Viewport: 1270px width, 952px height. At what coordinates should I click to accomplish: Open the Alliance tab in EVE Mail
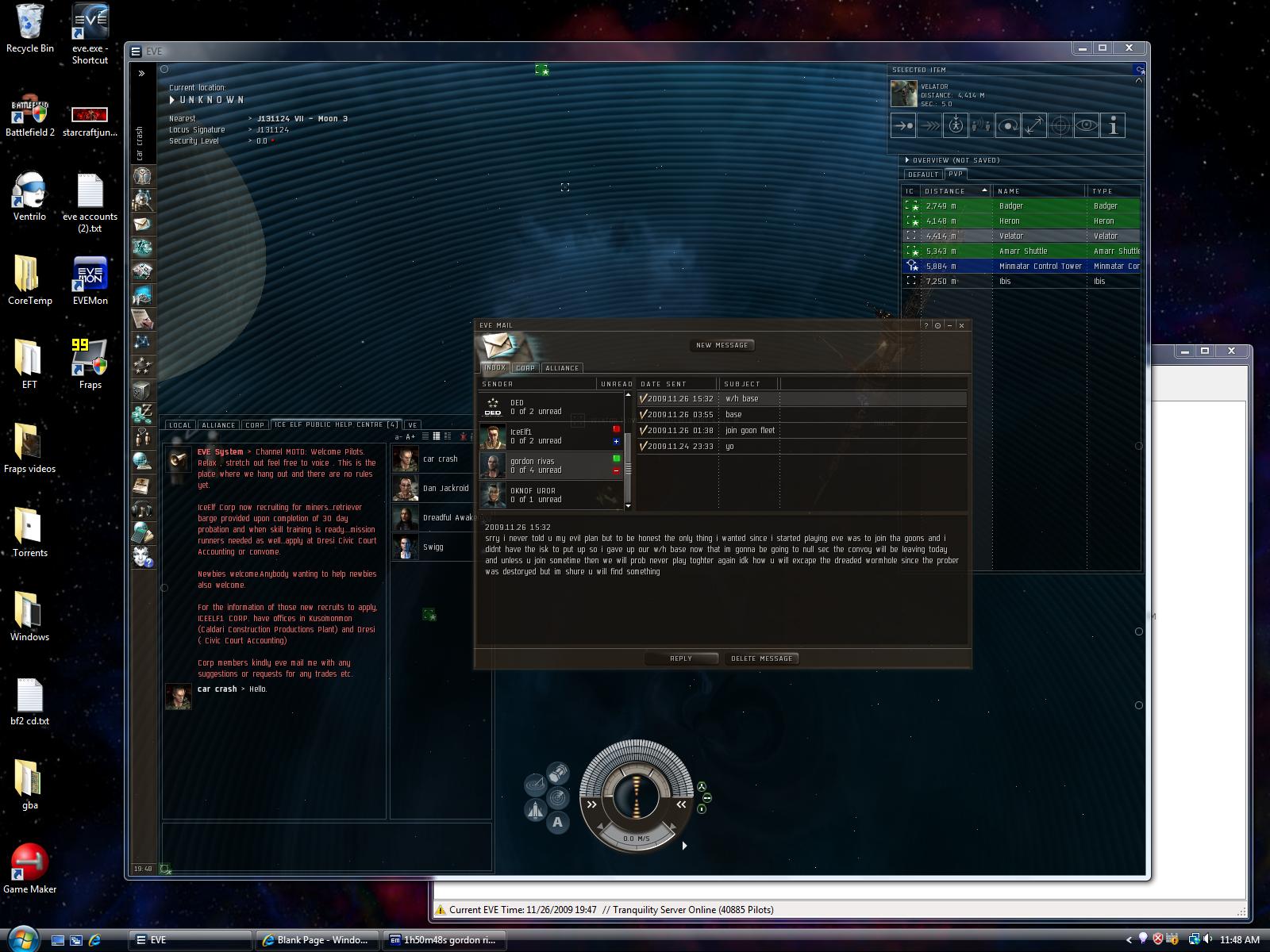(562, 368)
